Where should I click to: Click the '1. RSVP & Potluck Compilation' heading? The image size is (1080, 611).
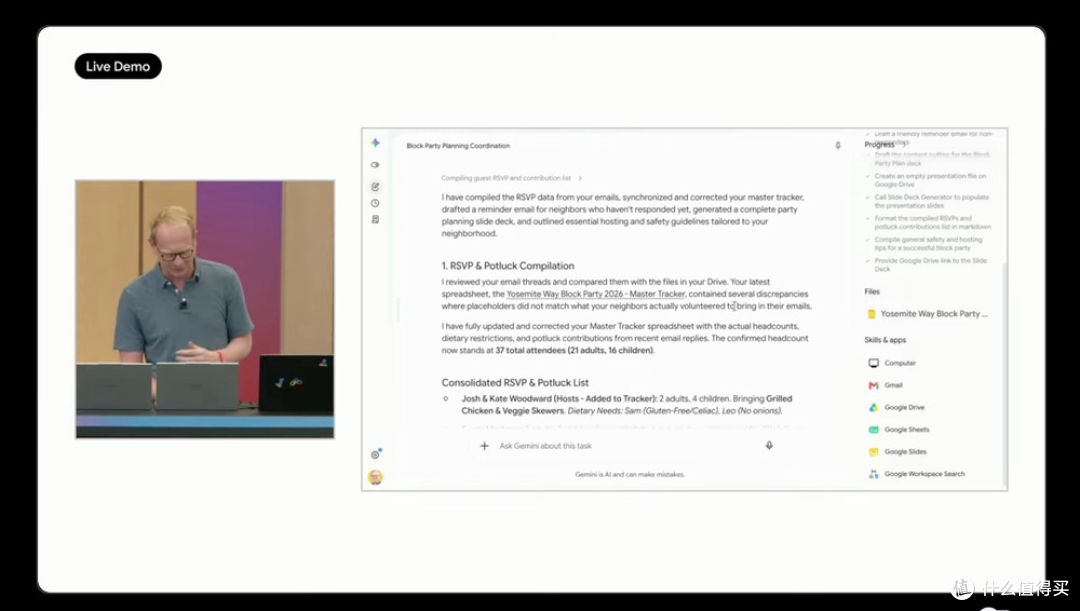(x=508, y=266)
